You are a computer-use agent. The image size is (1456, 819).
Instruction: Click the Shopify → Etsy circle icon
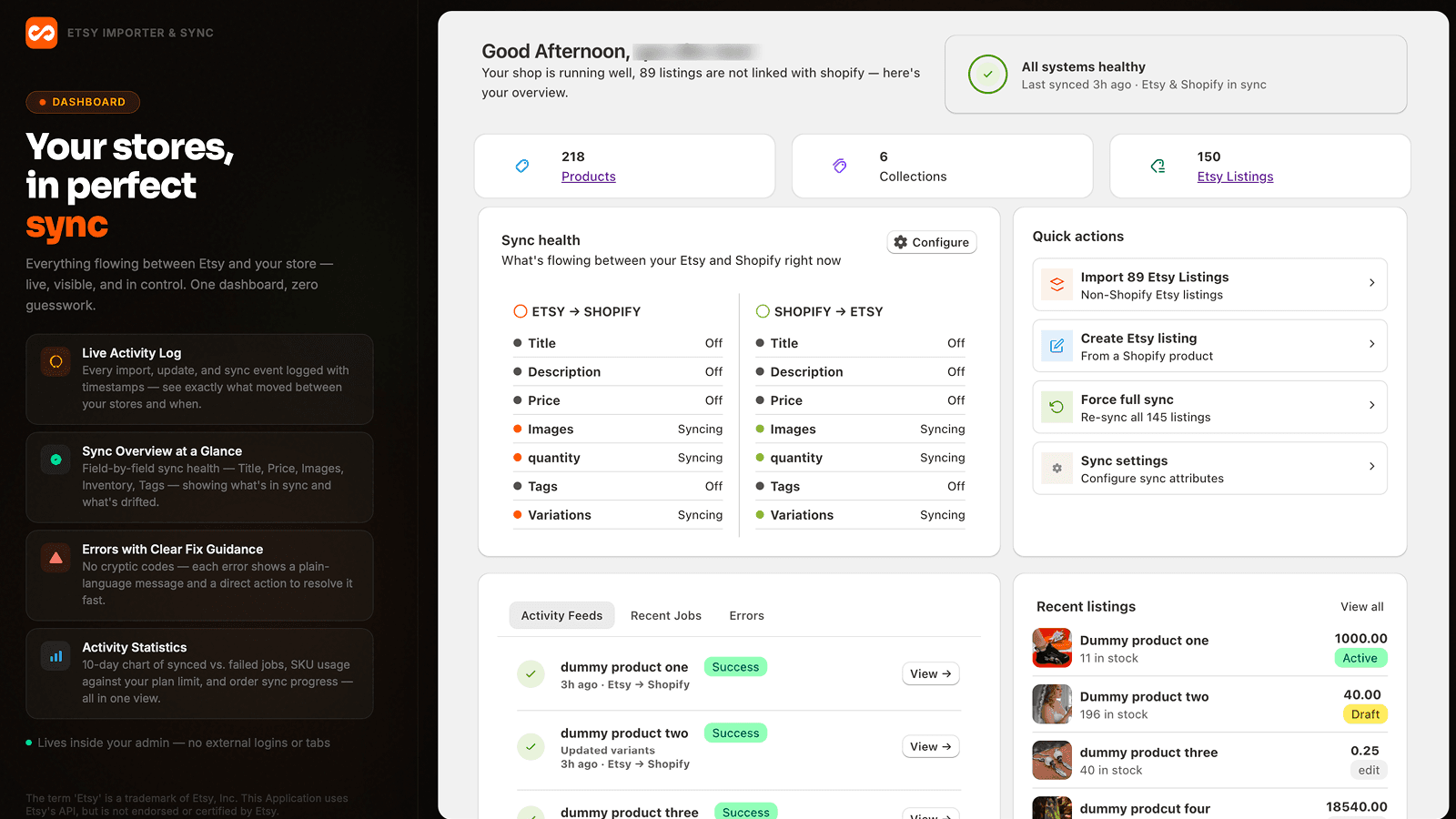763,311
